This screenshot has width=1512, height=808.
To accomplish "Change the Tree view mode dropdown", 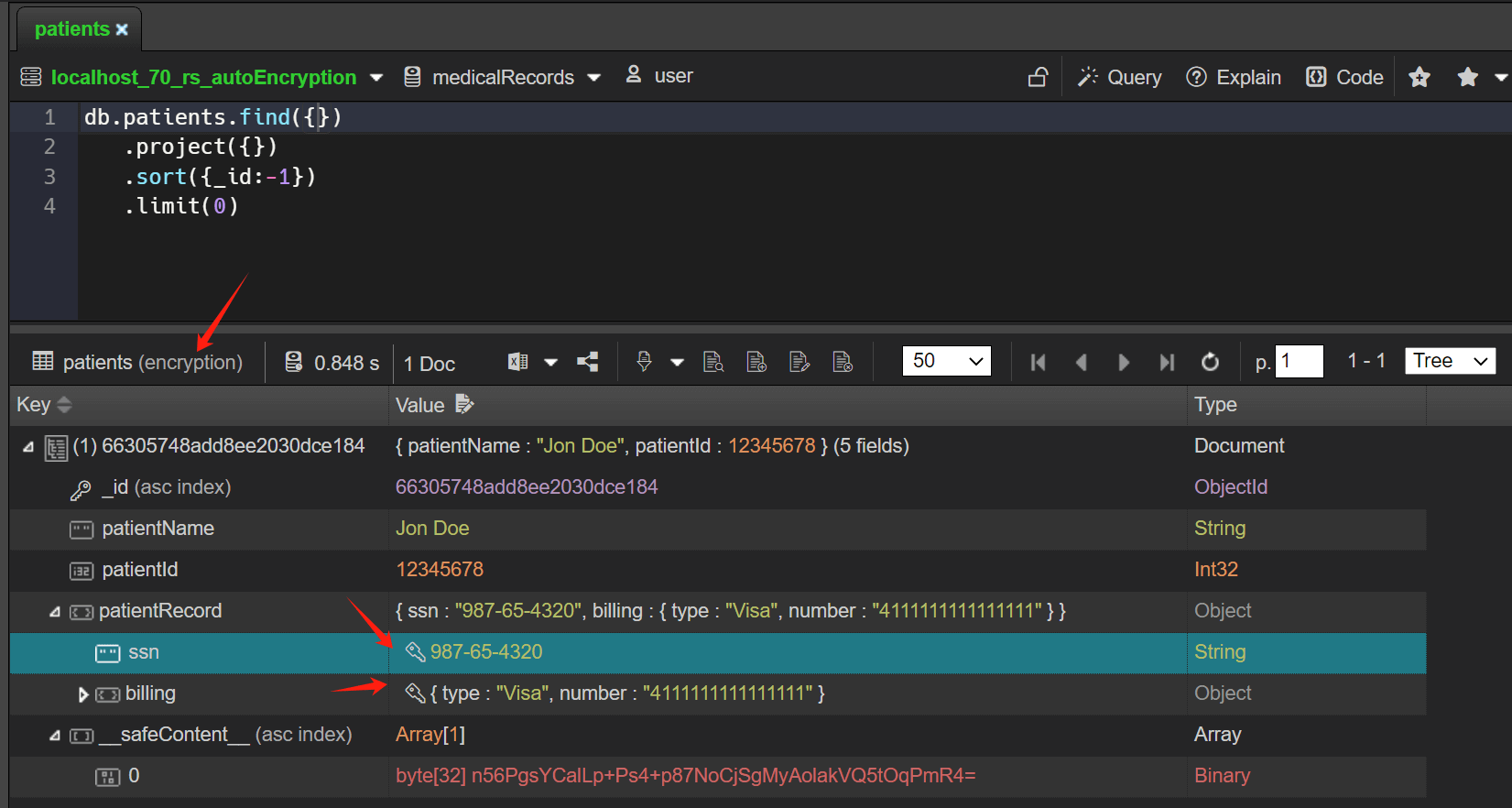I will click(x=1450, y=361).
